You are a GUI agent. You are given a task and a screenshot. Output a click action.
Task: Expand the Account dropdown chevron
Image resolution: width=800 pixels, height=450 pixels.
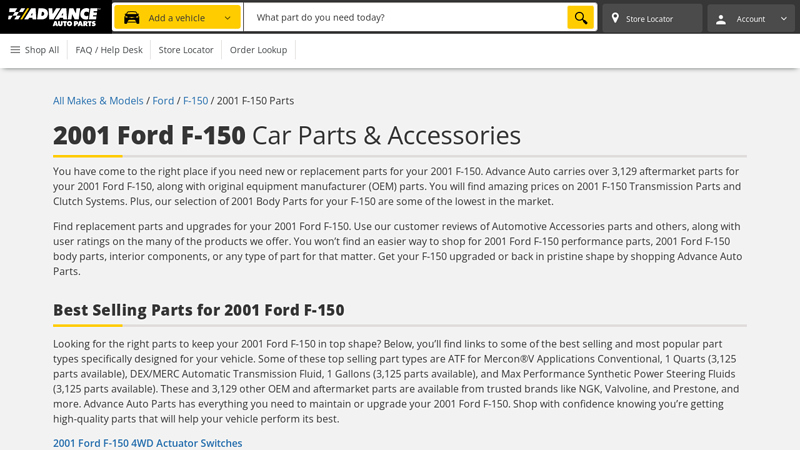click(784, 18)
